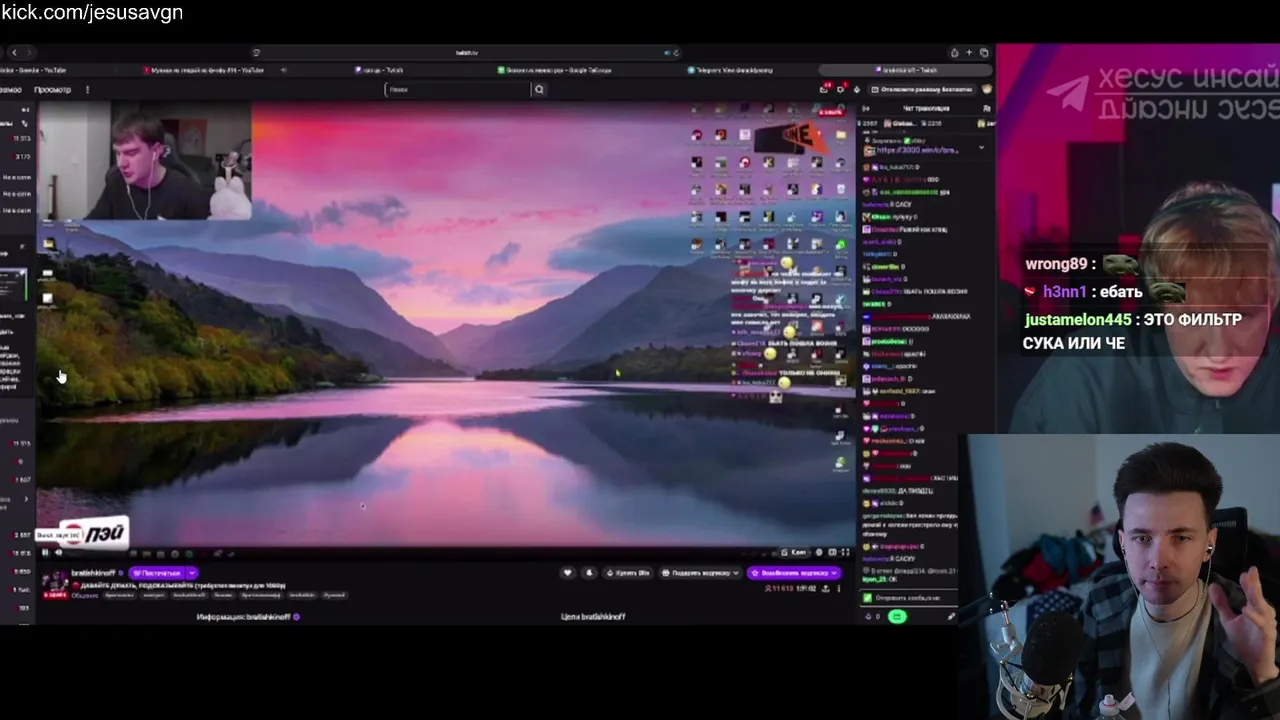Viewport: 1280px width, 720px height.
Task: Open the bratishkinoff channel name link
Action: pyautogui.click(x=93, y=573)
